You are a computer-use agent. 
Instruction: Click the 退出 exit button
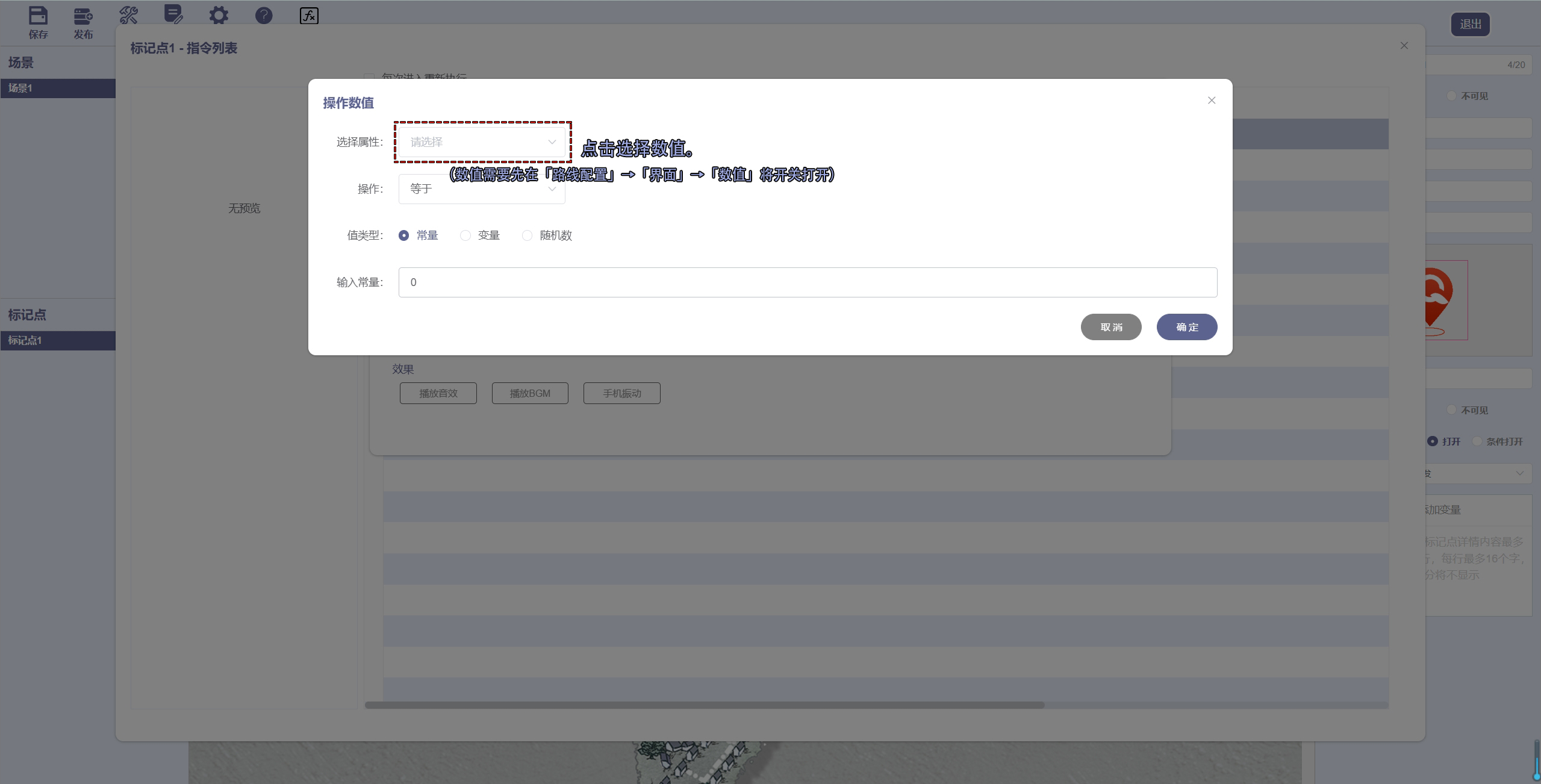point(1470,24)
